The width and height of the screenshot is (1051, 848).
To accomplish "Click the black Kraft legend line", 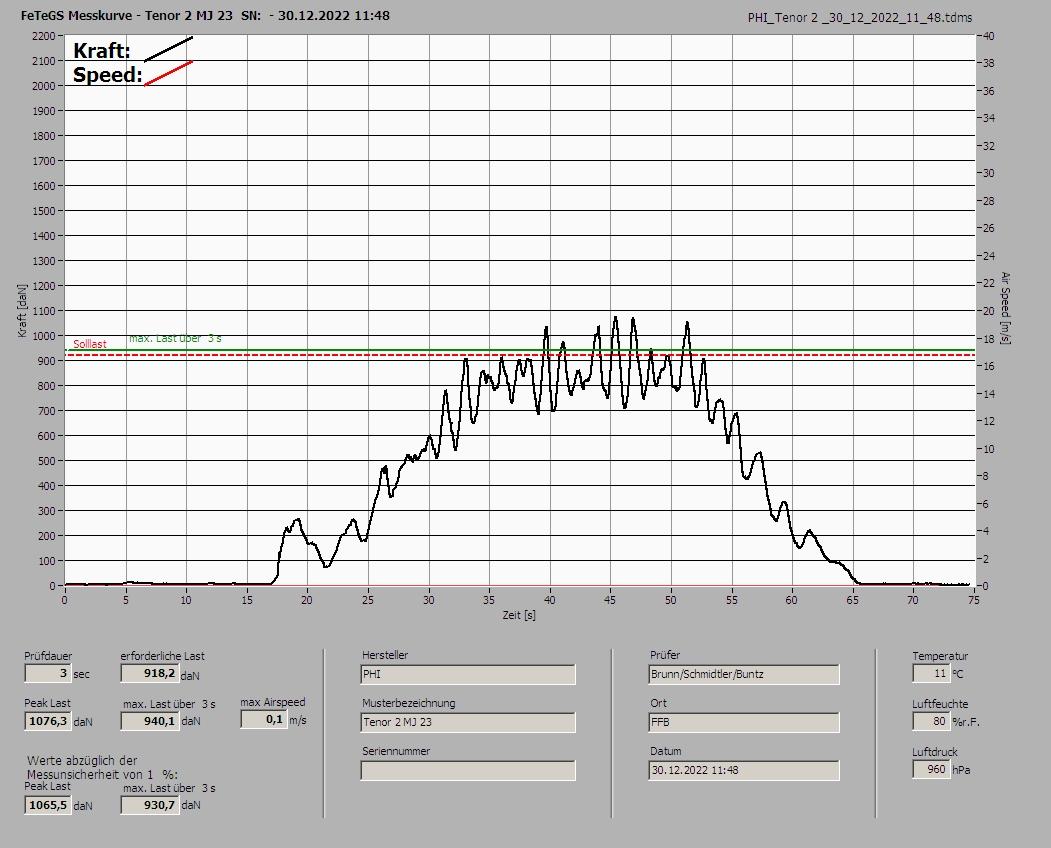I will coord(168,49).
